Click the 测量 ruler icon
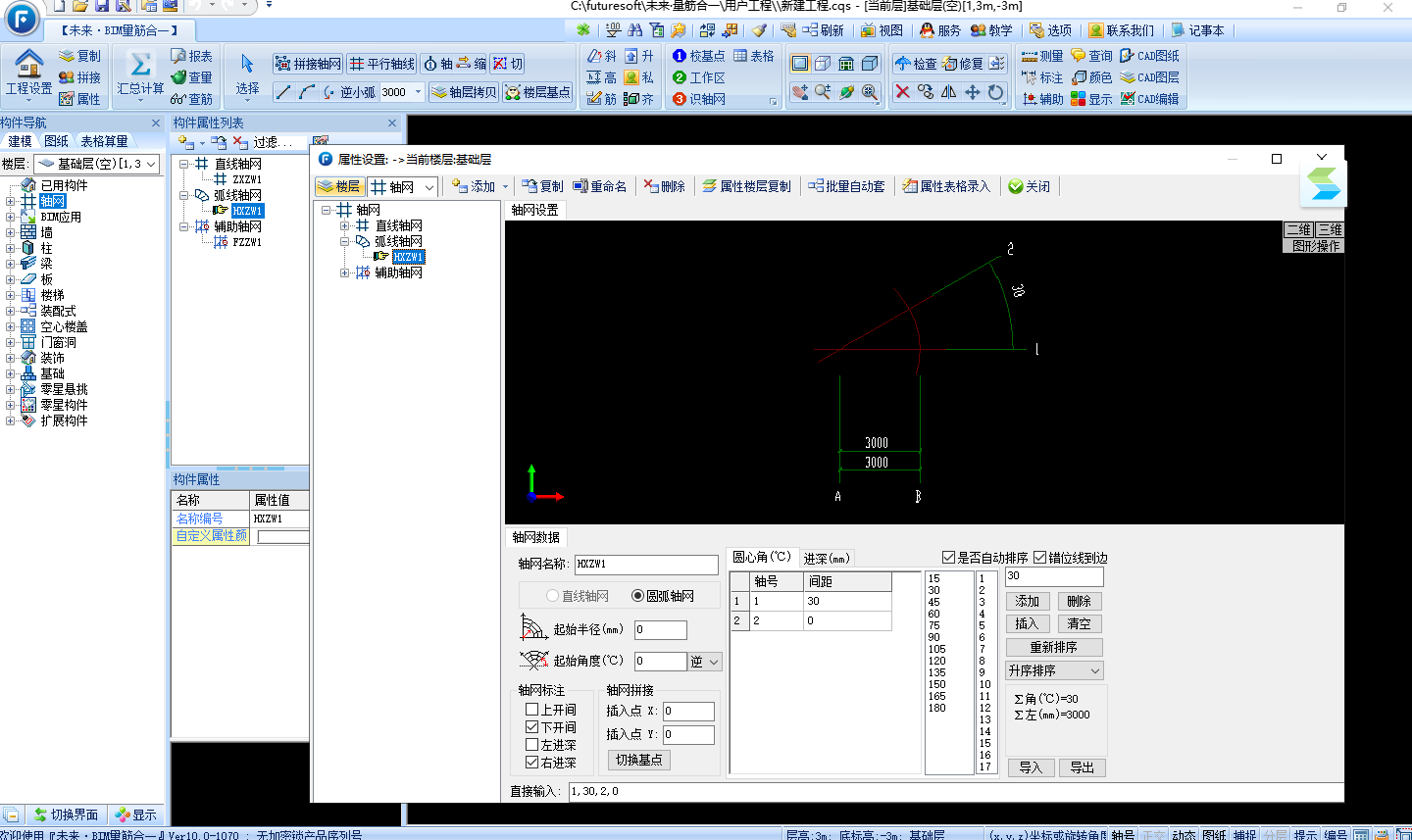 1041,56
